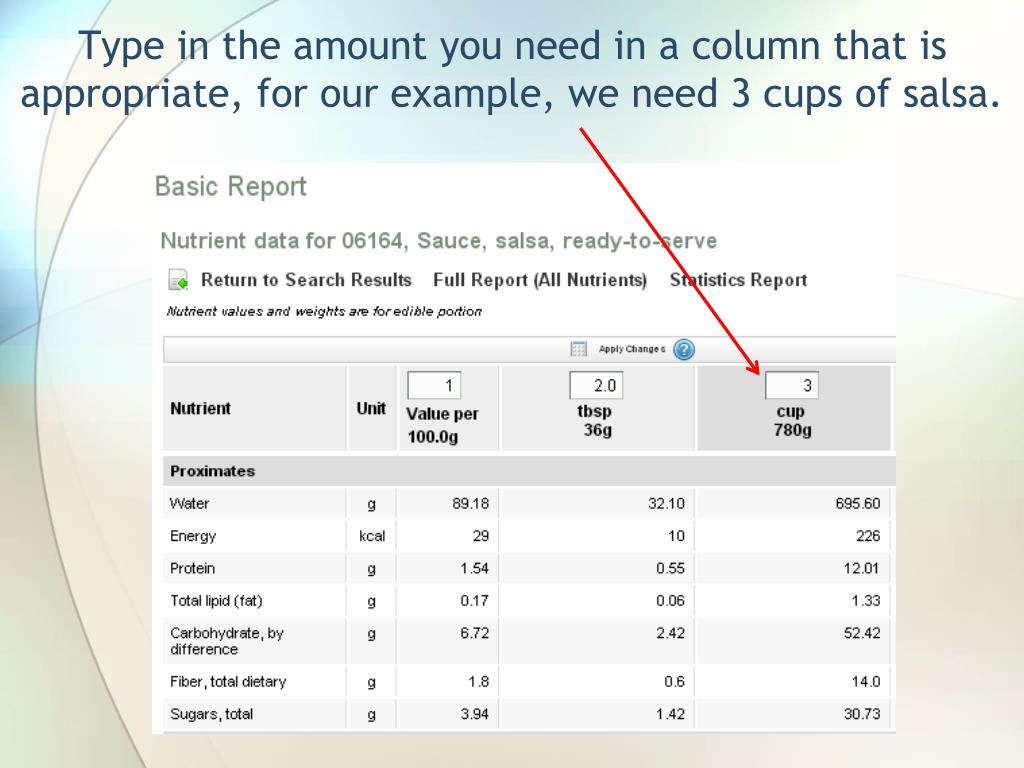The height and width of the screenshot is (768, 1024).
Task: Open Return to Search Results link
Action: (x=306, y=280)
